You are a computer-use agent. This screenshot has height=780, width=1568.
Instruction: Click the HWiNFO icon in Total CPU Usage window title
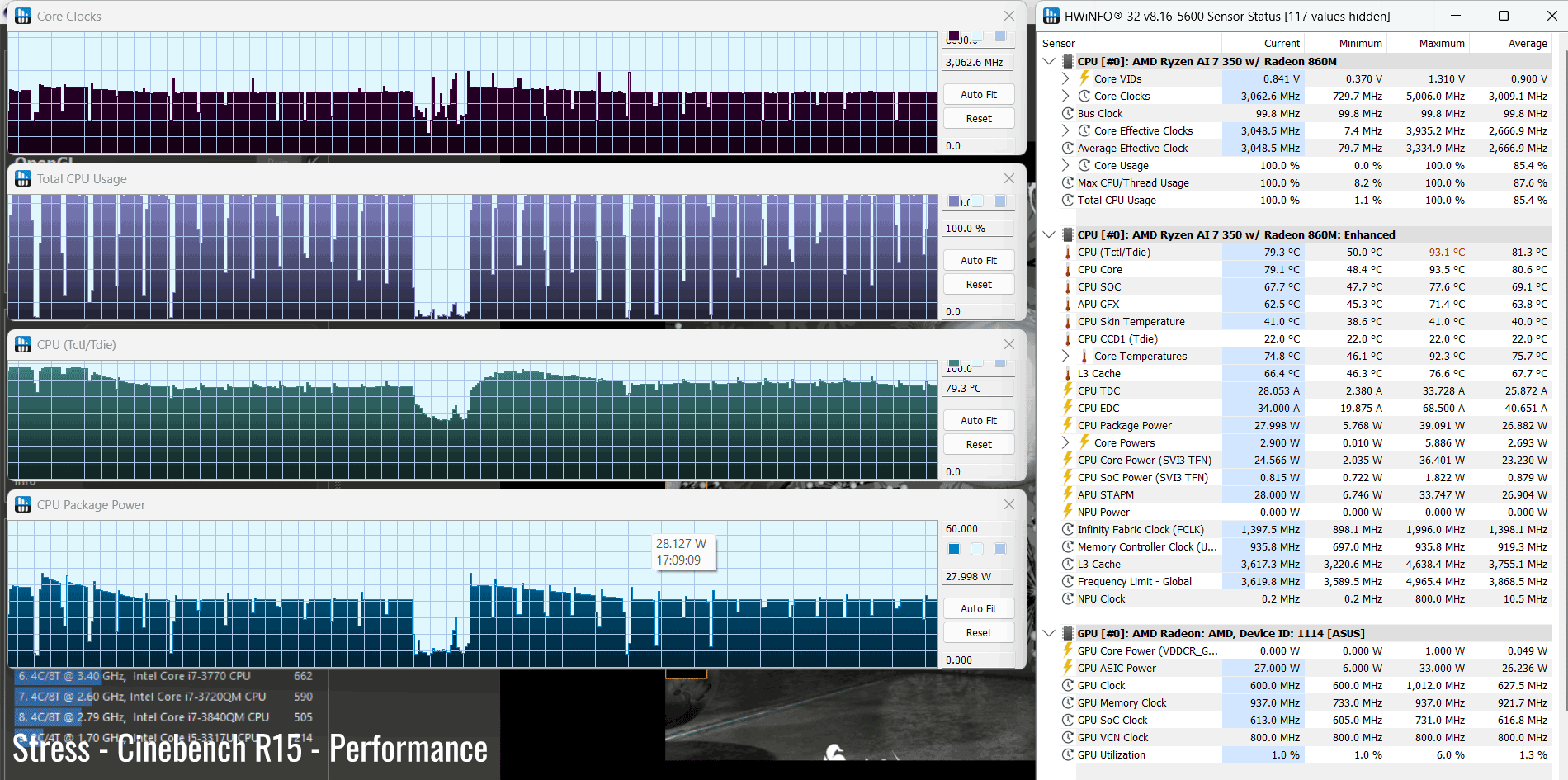coord(23,178)
